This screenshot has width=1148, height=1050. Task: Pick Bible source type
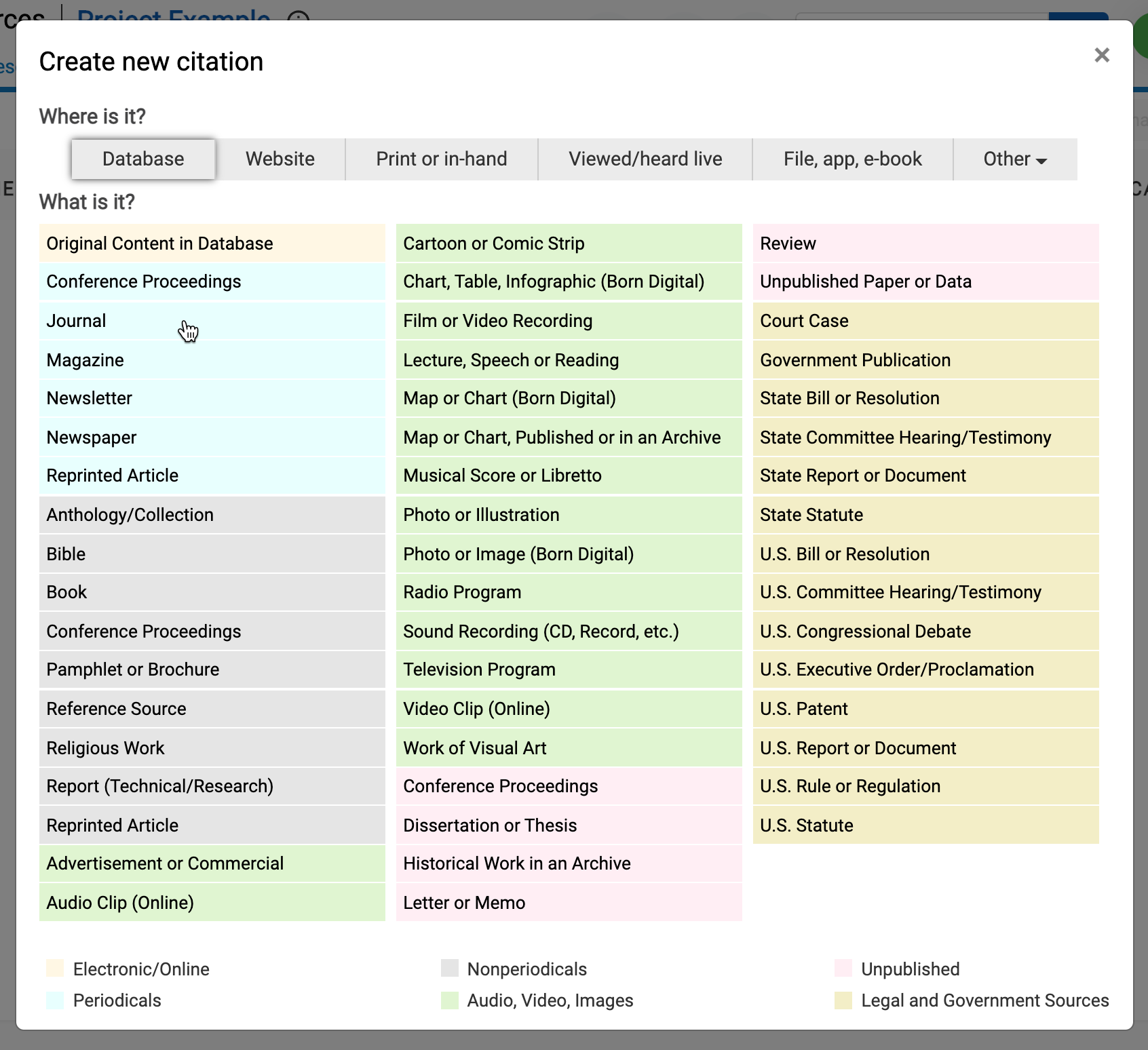point(212,554)
